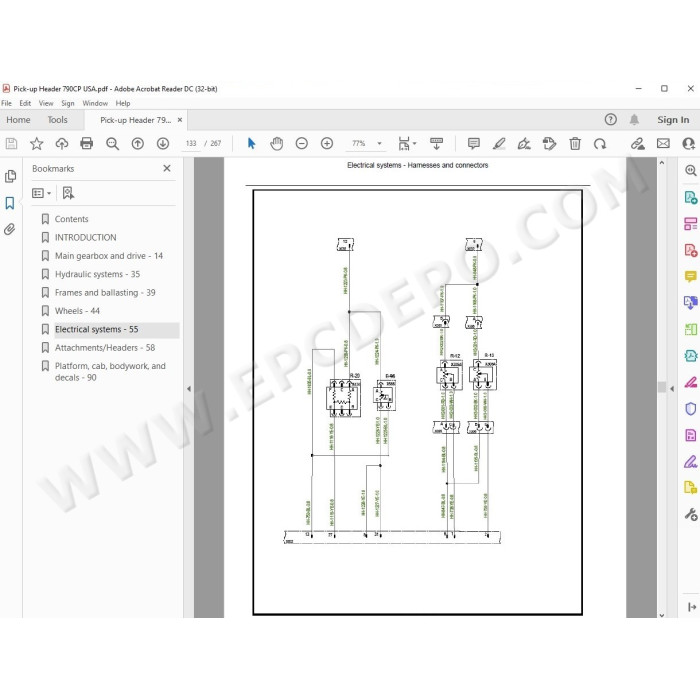Viewport: 700px width, 700px height.
Task: Open the Help menu
Action: click(123, 103)
